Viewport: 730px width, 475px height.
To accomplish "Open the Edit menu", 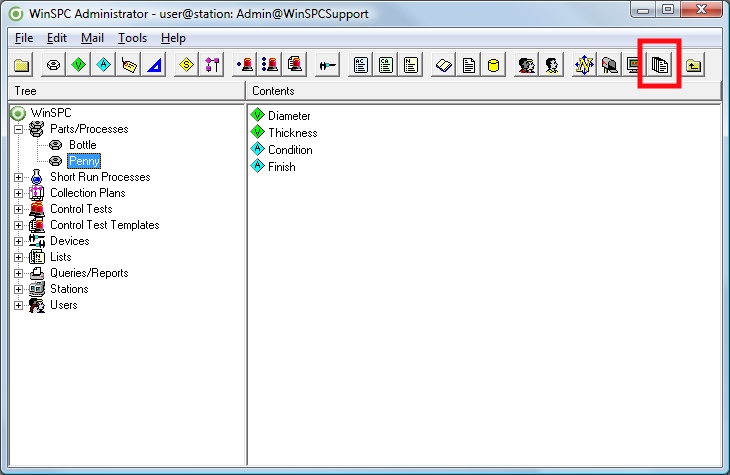I will click(x=57, y=38).
